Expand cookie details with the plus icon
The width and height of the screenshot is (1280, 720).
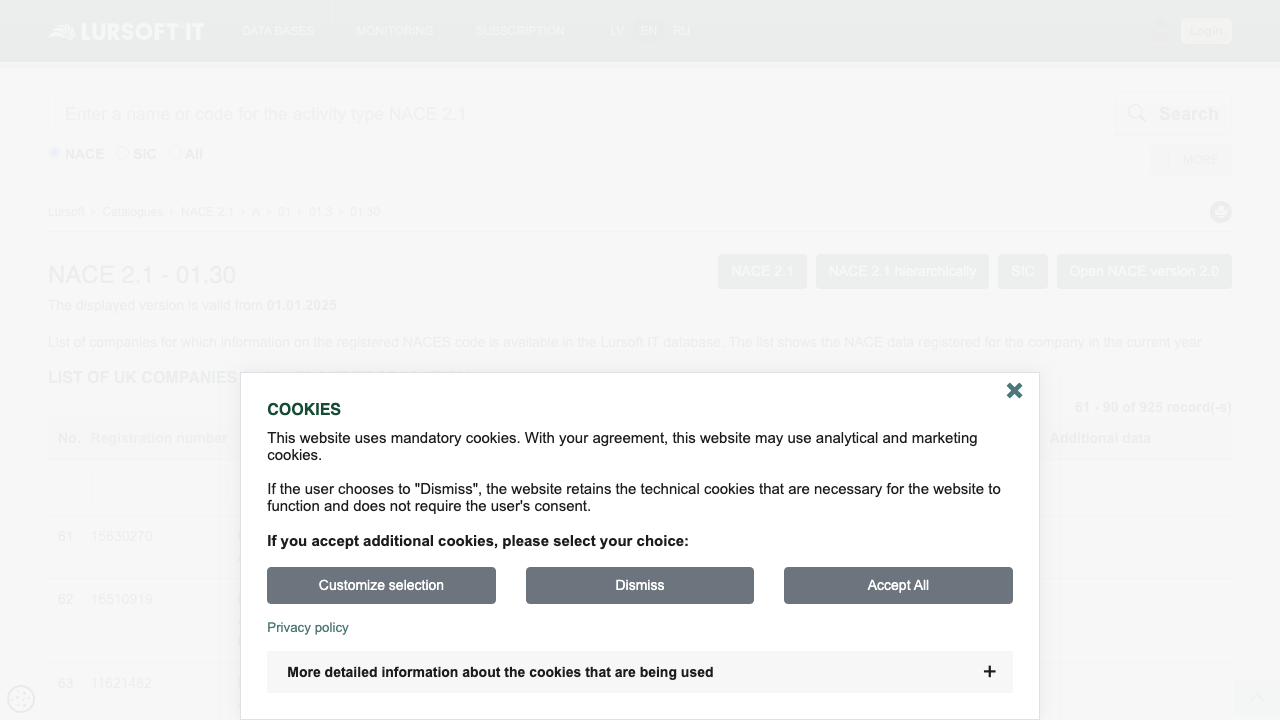click(989, 671)
